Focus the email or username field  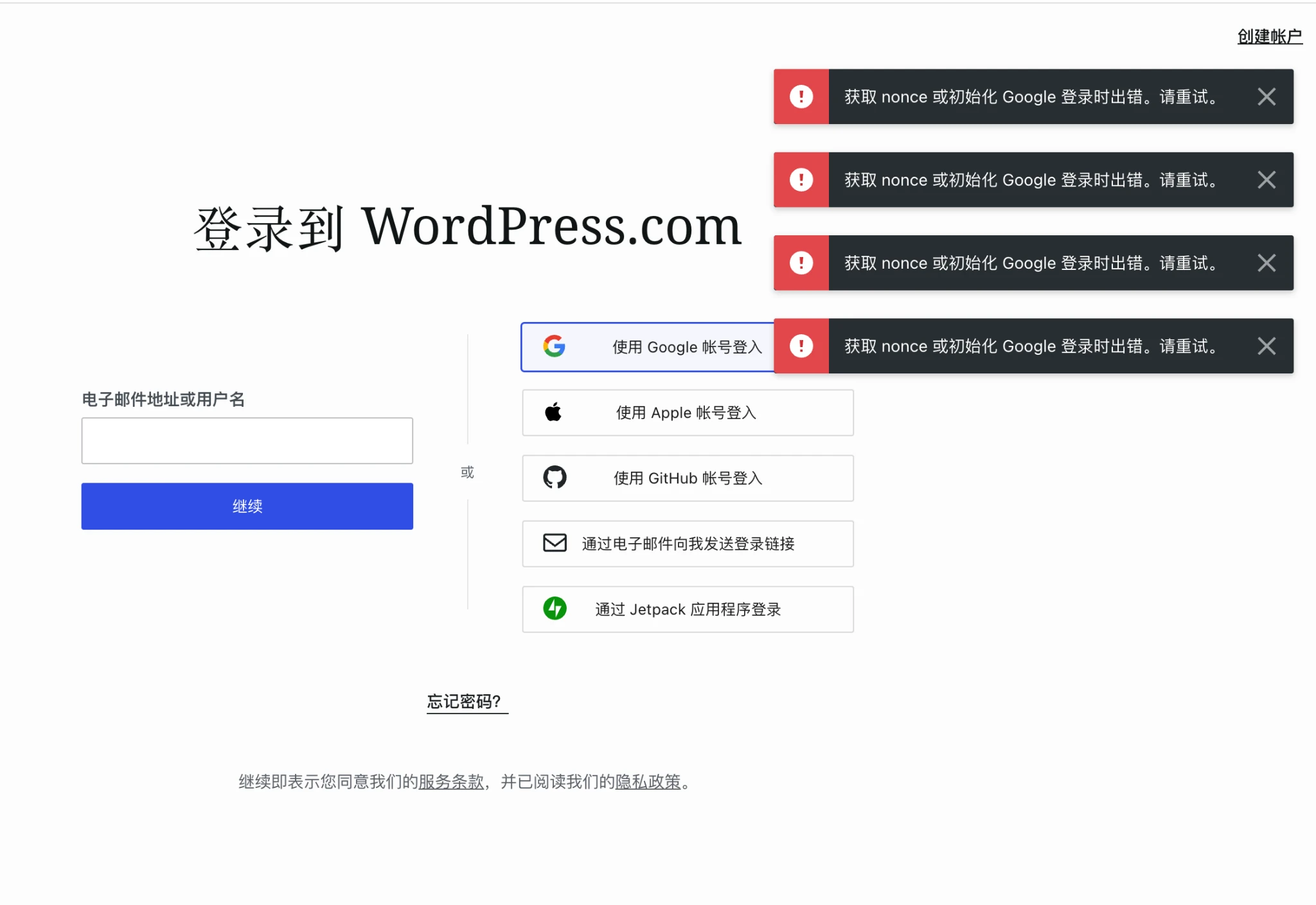pyautogui.click(x=247, y=441)
